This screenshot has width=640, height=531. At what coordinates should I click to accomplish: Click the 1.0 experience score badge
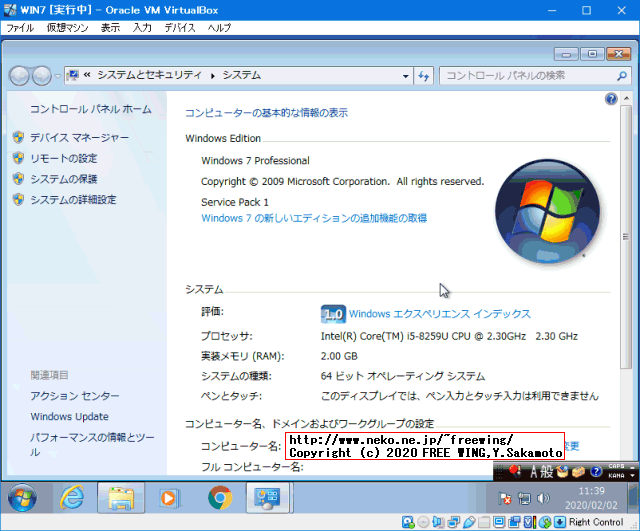pos(333,314)
